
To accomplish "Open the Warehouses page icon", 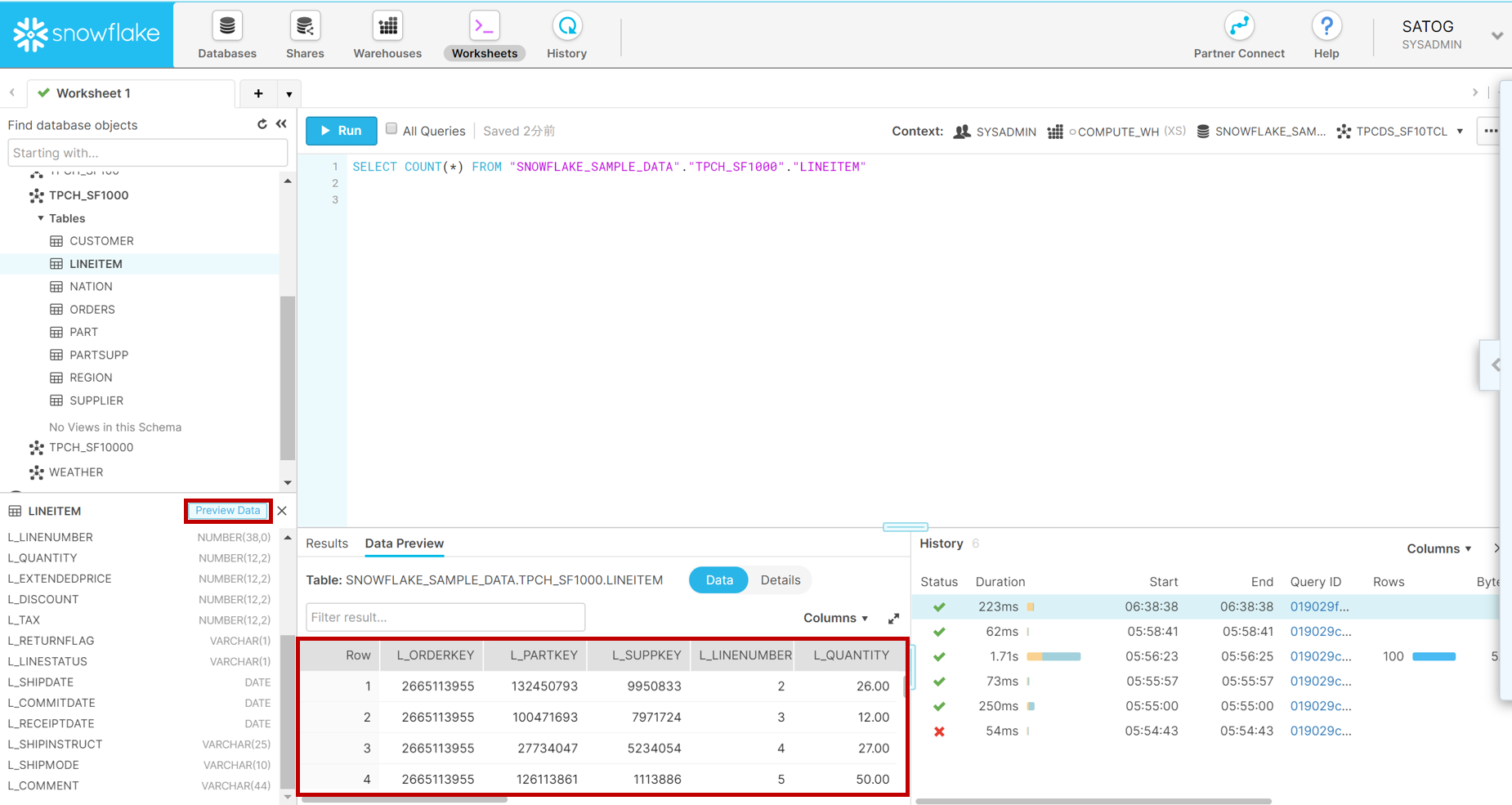I will (x=387, y=26).
